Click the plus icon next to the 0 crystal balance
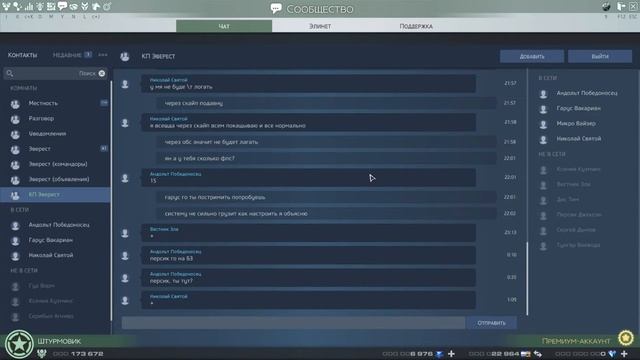Viewport: 640px width, 360px height. 624,353
